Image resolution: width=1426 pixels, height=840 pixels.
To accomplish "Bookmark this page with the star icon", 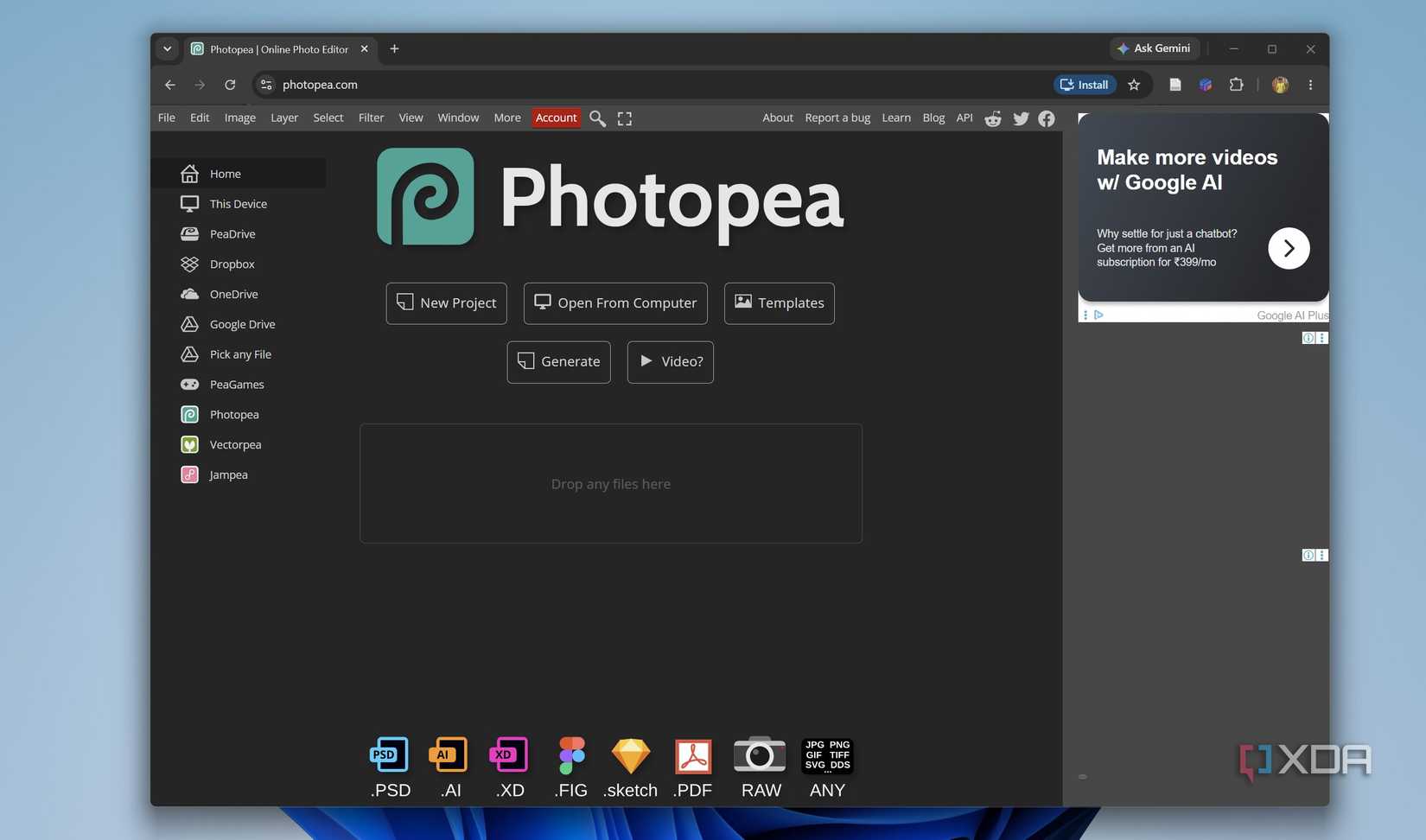I will pos(1134,85).
